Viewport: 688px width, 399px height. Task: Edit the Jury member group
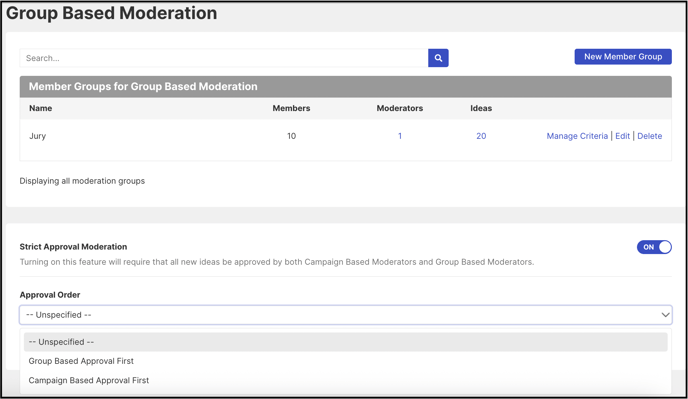coord(622,136)
